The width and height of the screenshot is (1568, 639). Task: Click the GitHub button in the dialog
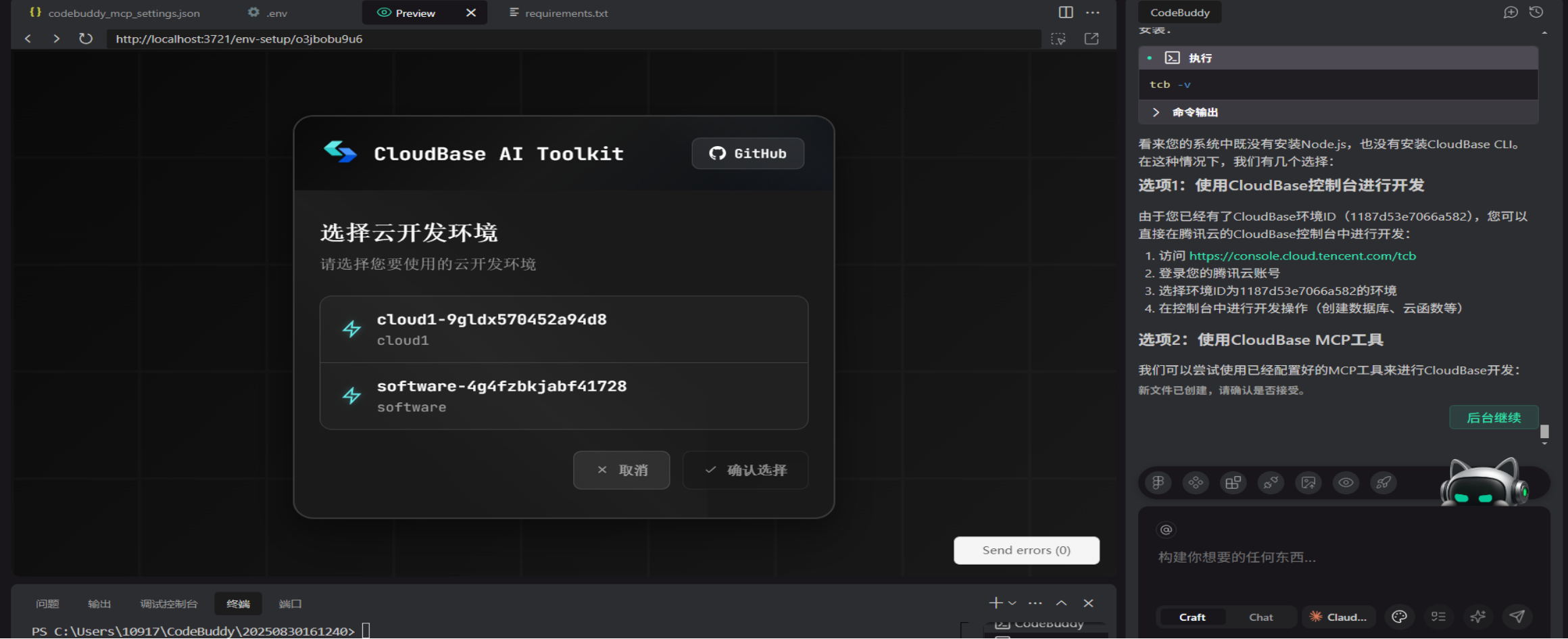coord(748,153)
